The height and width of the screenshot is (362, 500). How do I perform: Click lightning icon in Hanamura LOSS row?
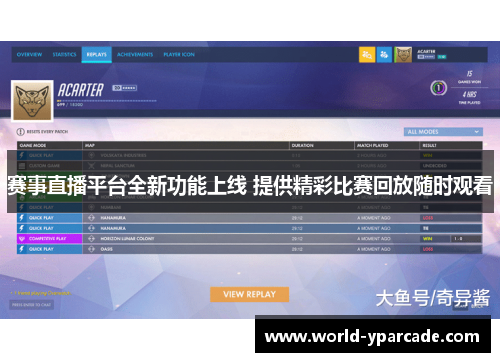[x=22, y=218]
